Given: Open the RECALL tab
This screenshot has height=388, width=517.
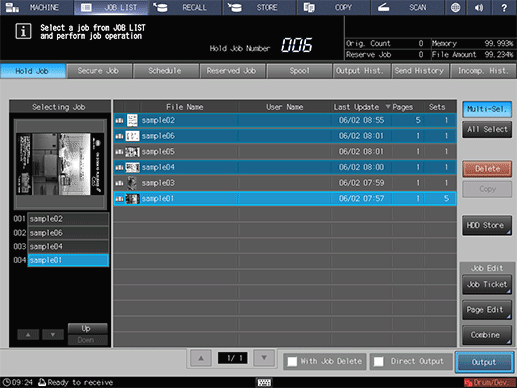Looking at the screenshot, I should [x=185, y=7].
